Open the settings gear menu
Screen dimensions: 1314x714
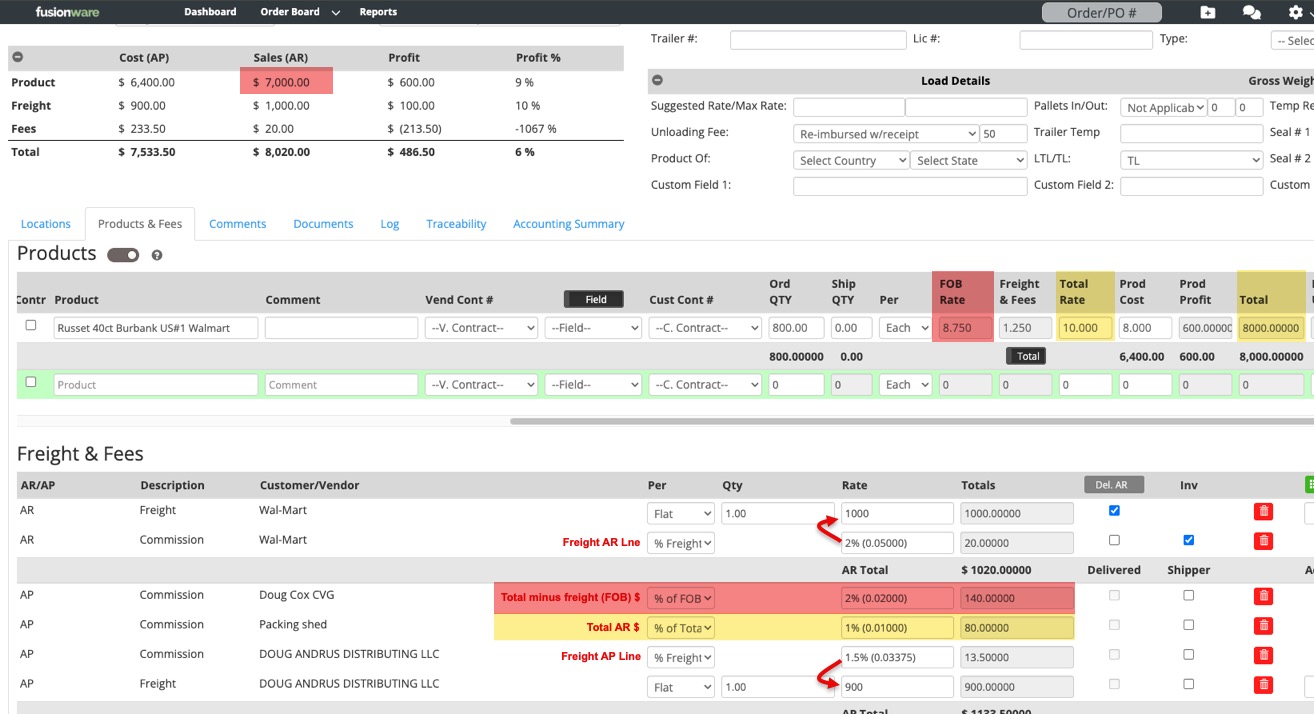point(1295,12)
